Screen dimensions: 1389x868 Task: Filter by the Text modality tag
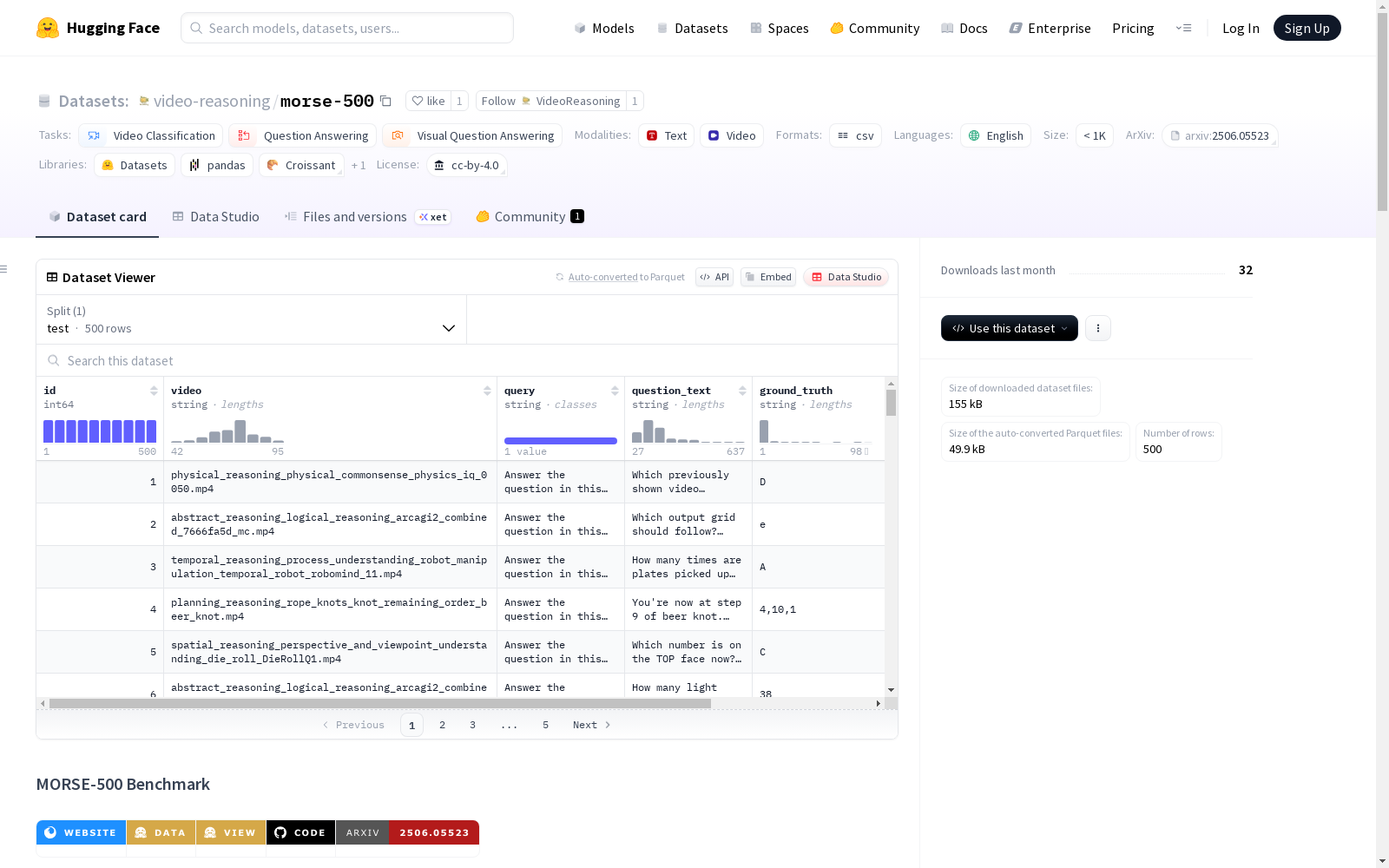pyautogui.click(x=666, y=135)
